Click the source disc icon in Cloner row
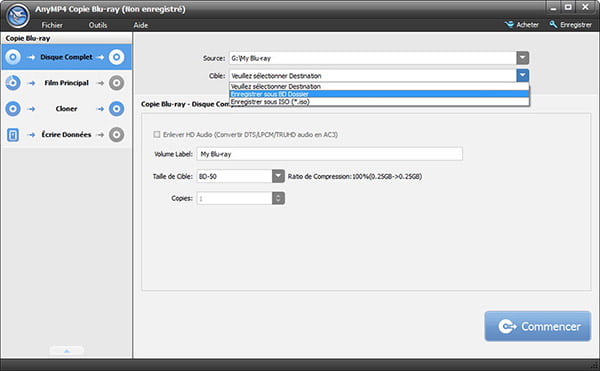 [13, 109]
